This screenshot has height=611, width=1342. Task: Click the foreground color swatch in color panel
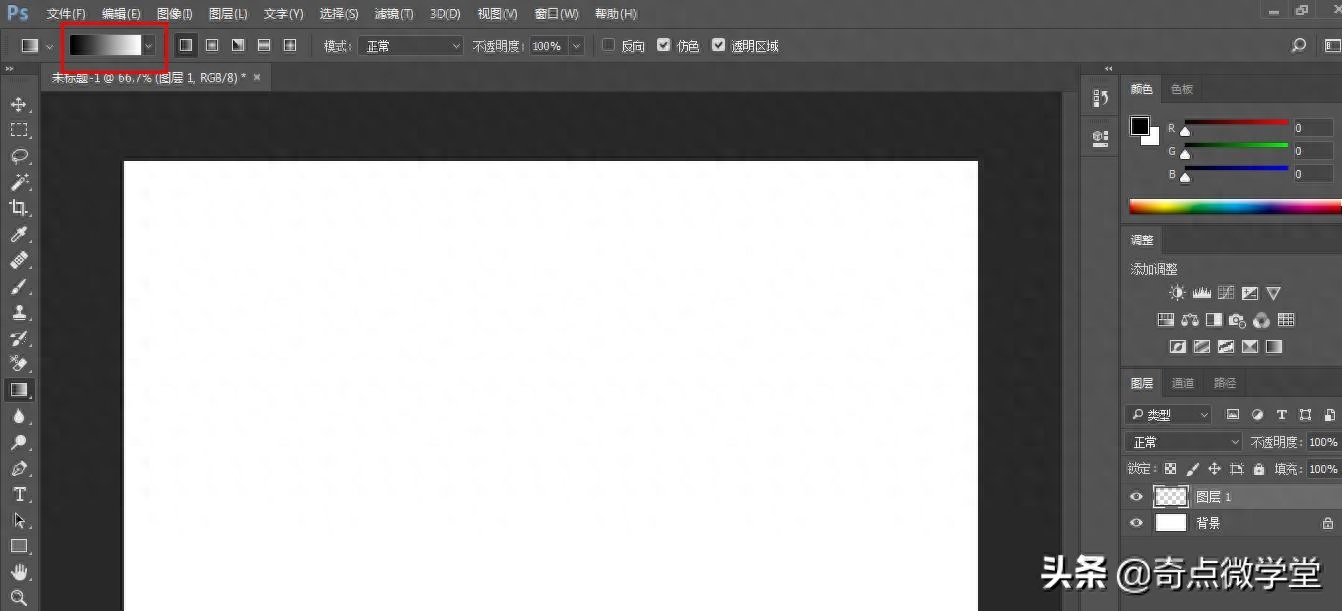point(1139,126)
